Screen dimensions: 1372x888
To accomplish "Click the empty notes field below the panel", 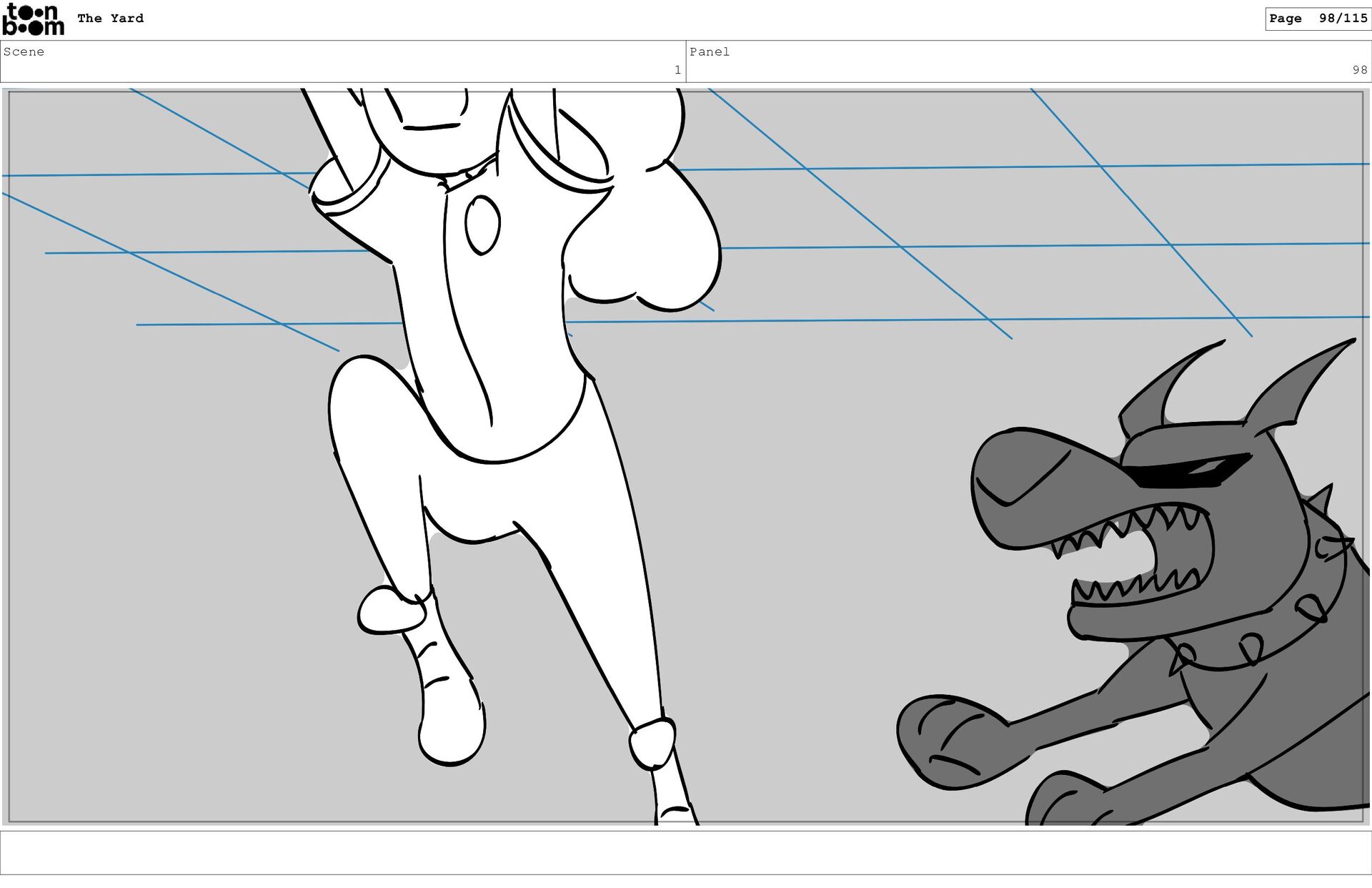I will coord(685,852).
